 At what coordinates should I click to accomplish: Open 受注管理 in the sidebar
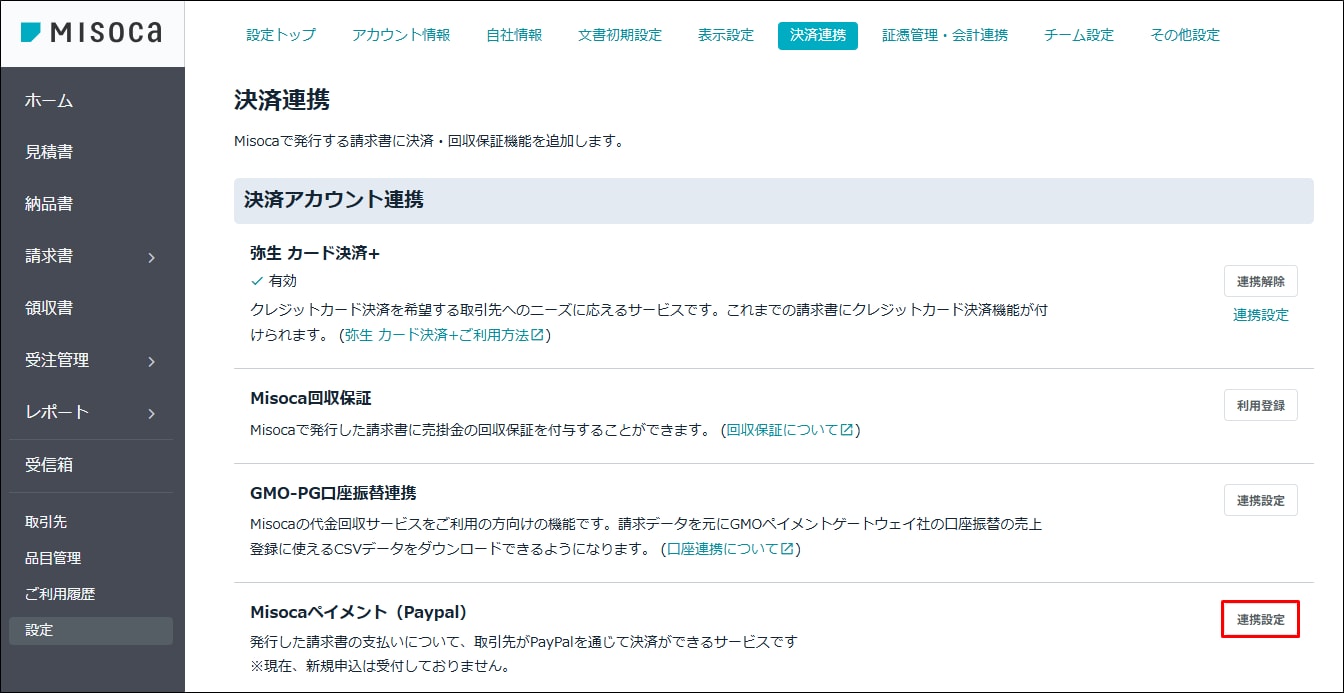57,360
